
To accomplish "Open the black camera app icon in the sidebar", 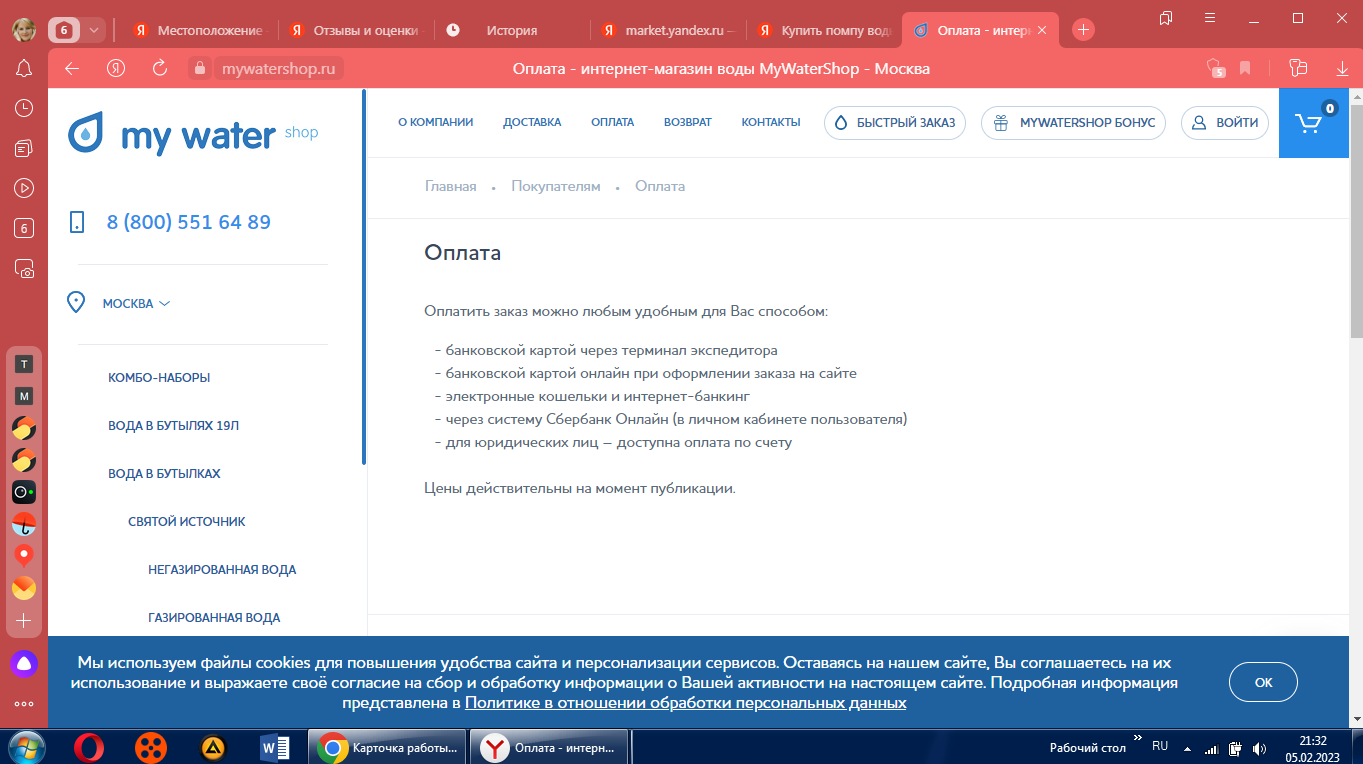I will [24, 492].
